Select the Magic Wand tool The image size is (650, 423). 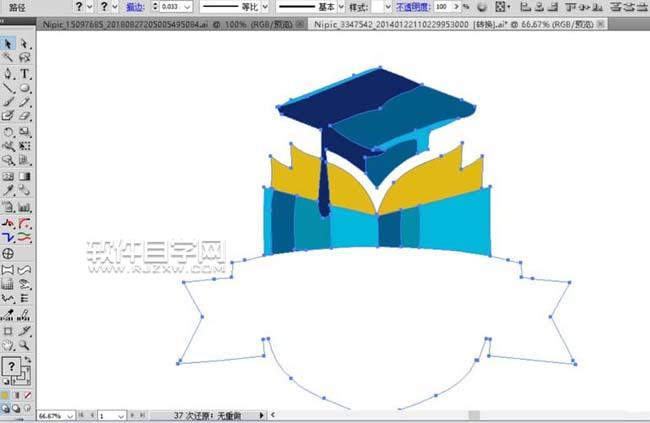(x=7, y=57)
